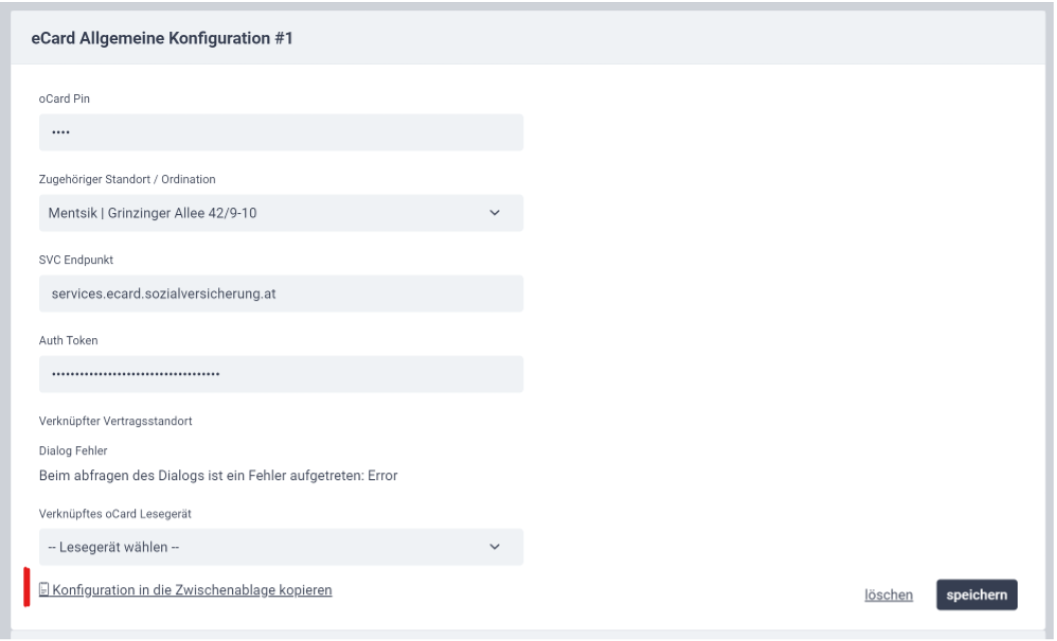Viewport: 1057px width, 641px height.
Task: Select the Dialog Fehler label
Action: [x=73, y=450]
